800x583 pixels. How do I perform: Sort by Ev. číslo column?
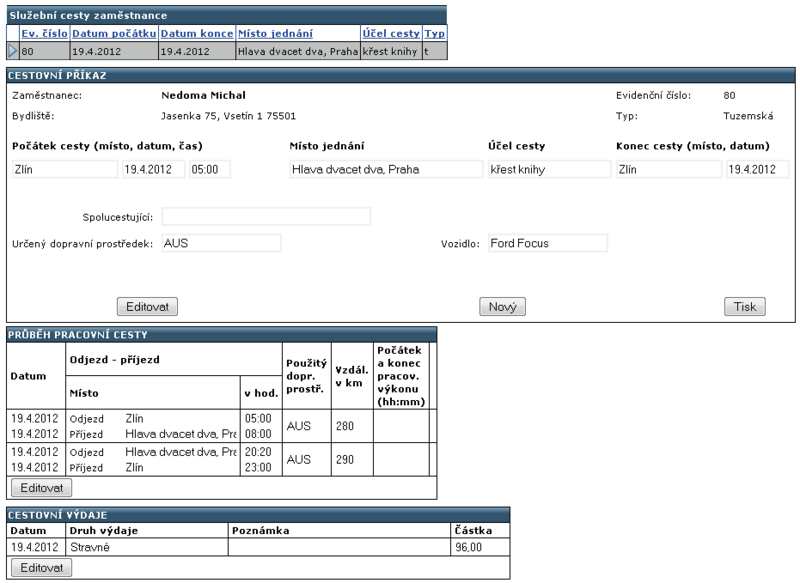tap(44, 34)
